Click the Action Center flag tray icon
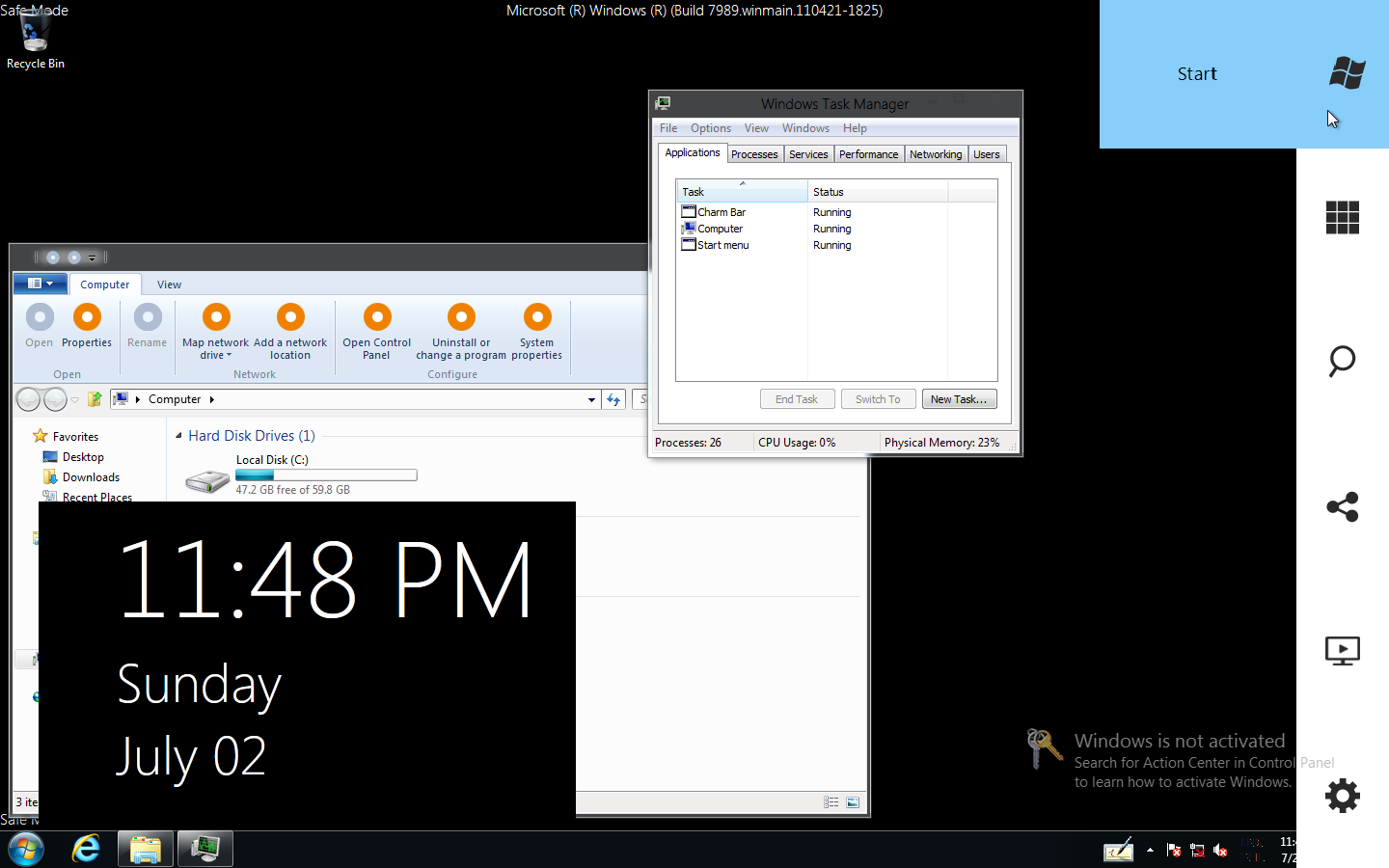1389x868 pixels. click(x=1174, y=850)
